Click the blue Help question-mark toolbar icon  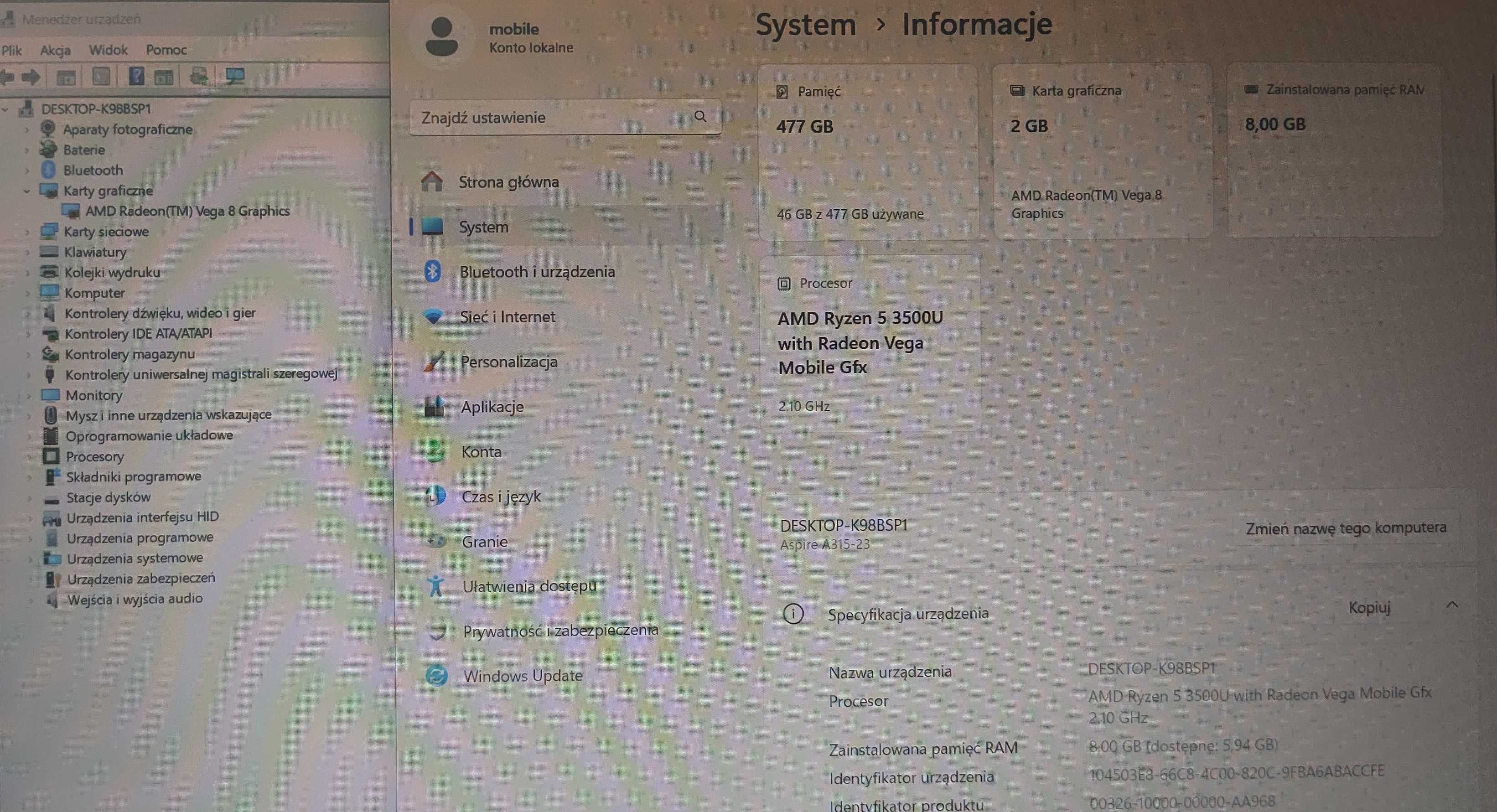pyautogui.click(x=136, y=76)
